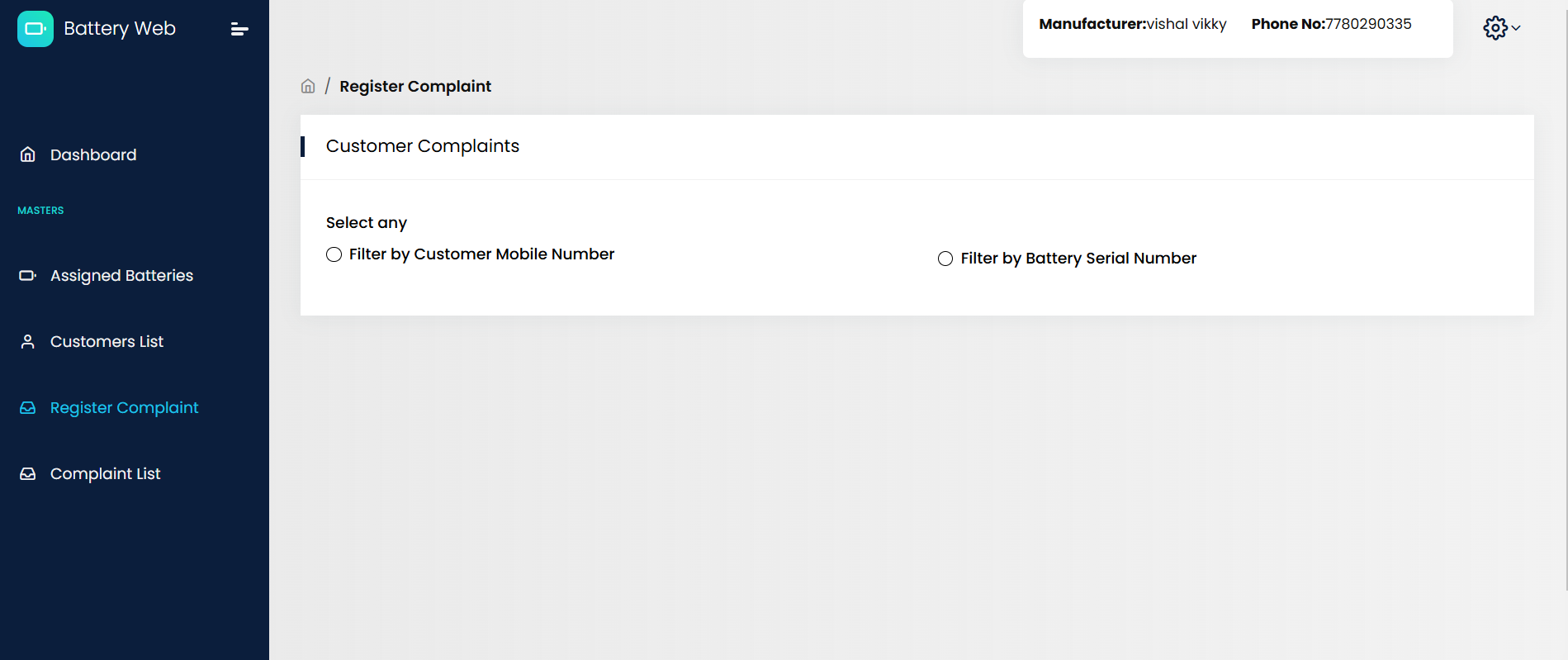The image size is (1568, 660).
Task: Click the inbox icon next to Complaint List
Action: coord(28,473)
